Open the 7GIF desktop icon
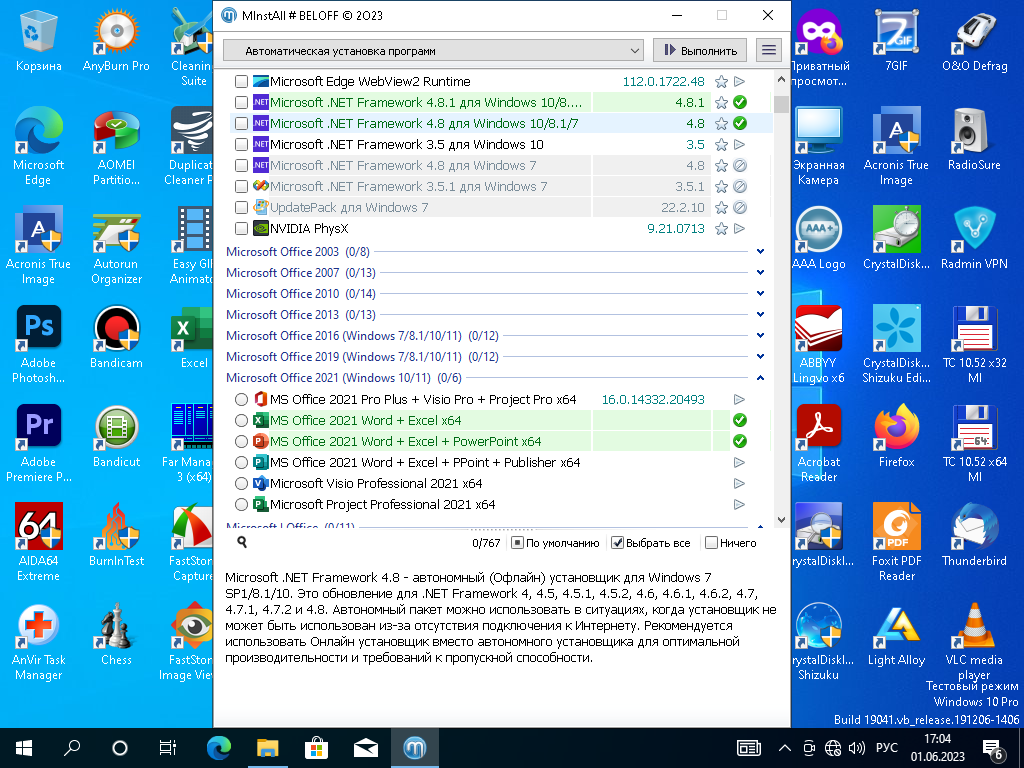The width and height of the screenshot is (1024, 768). pyautogui.click(x=897, y=41)
